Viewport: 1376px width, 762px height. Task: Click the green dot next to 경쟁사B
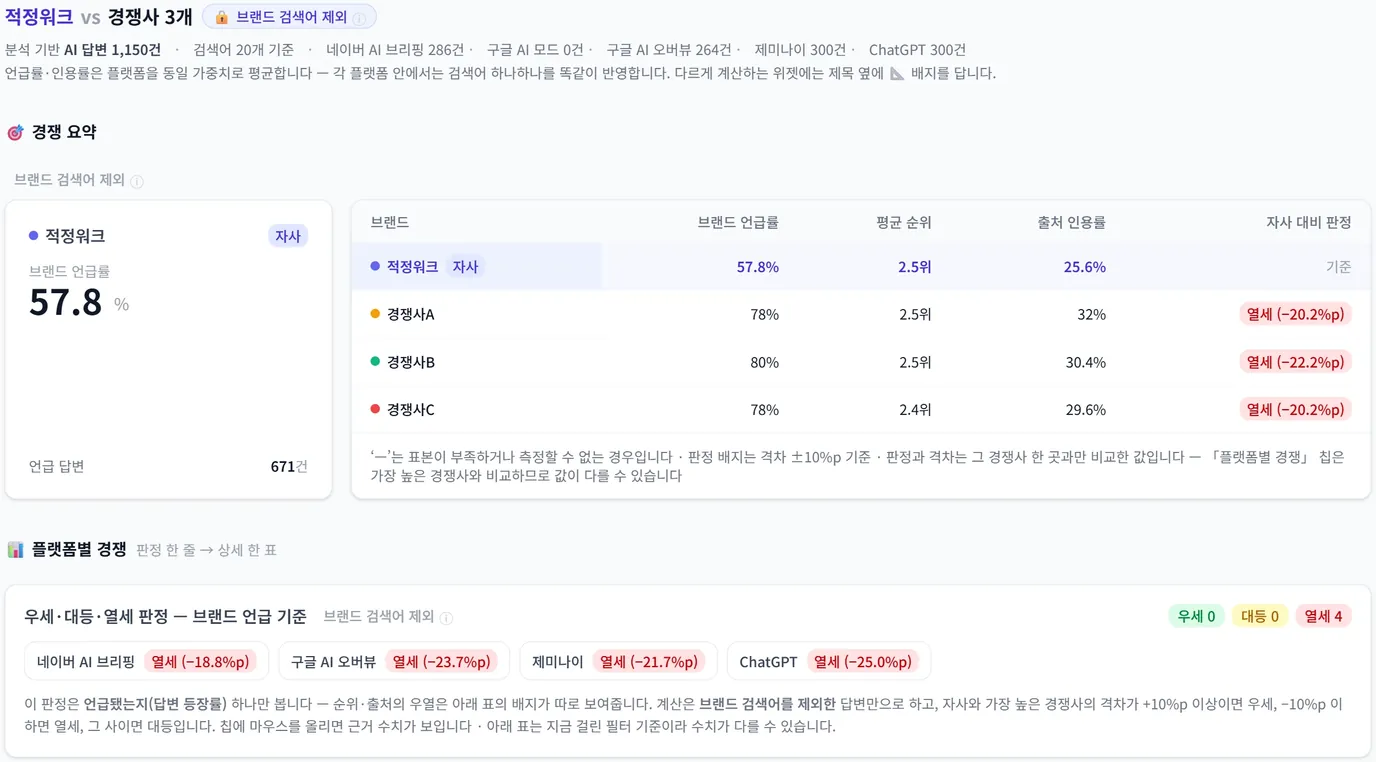tap(375, 362)
